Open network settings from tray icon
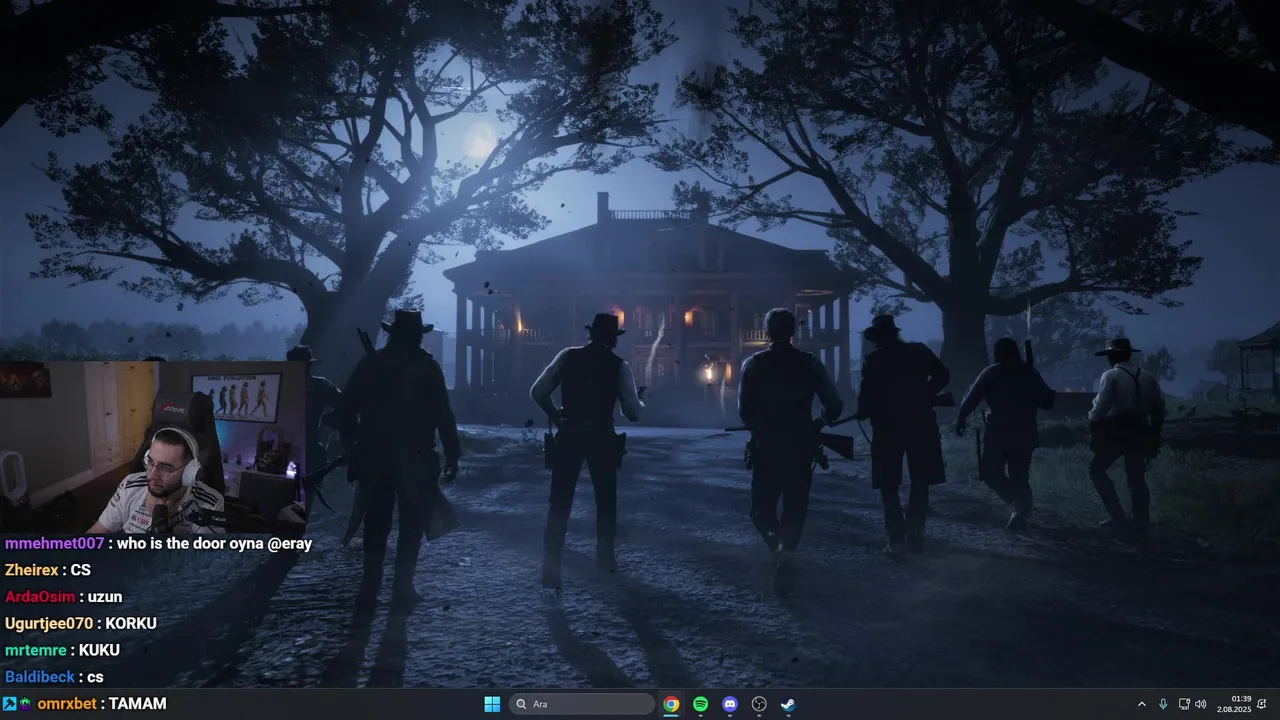Viewport: 1280px width, 720px height. (1184, 704)
